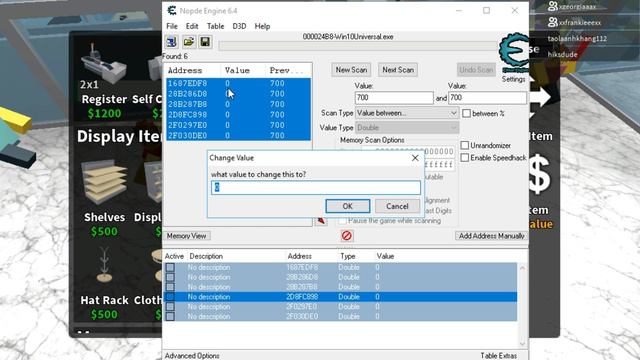Click the new value input field
640x360 pixels.
[316, 187]
